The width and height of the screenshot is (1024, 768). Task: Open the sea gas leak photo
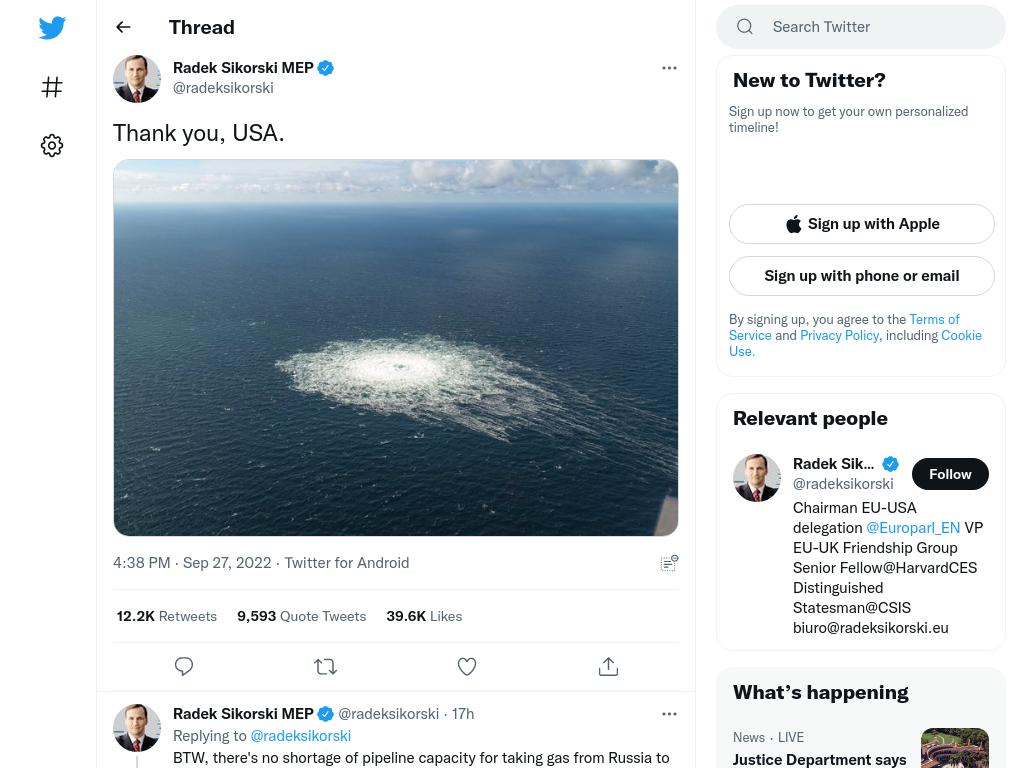[x=395, y=347]
